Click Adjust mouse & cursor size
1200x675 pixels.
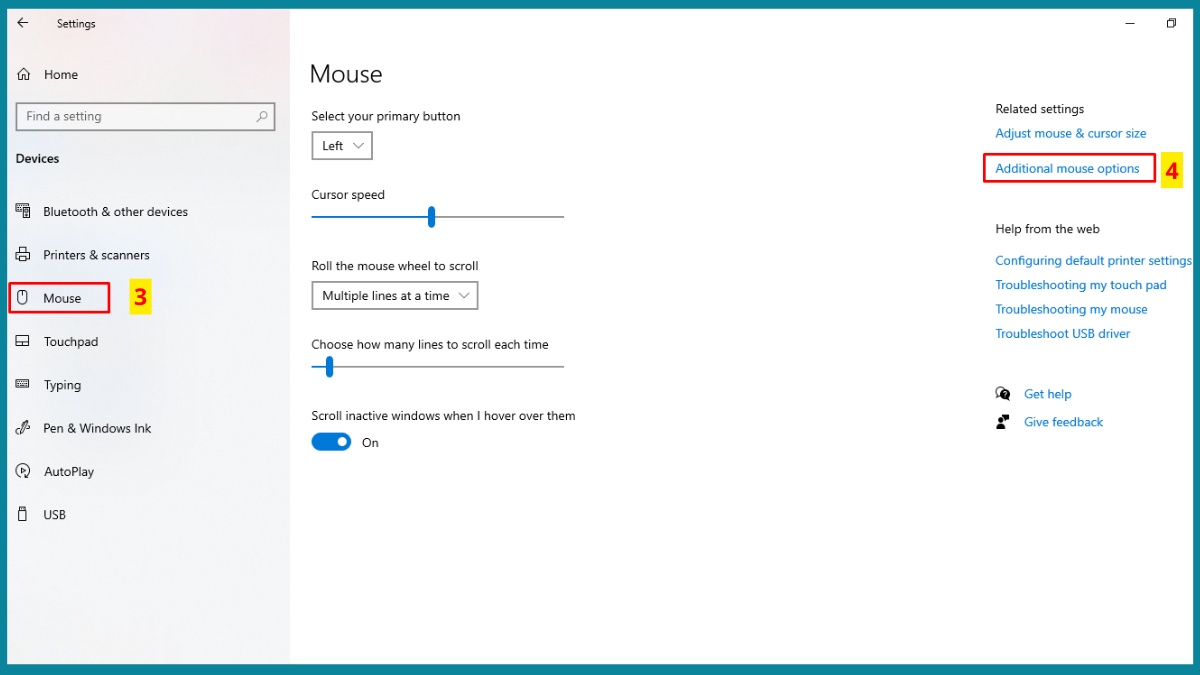coord(1070,133)
